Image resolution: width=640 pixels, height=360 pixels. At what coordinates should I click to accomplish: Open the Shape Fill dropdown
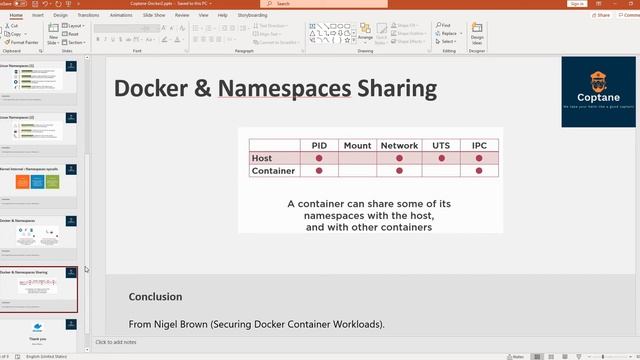404,26
